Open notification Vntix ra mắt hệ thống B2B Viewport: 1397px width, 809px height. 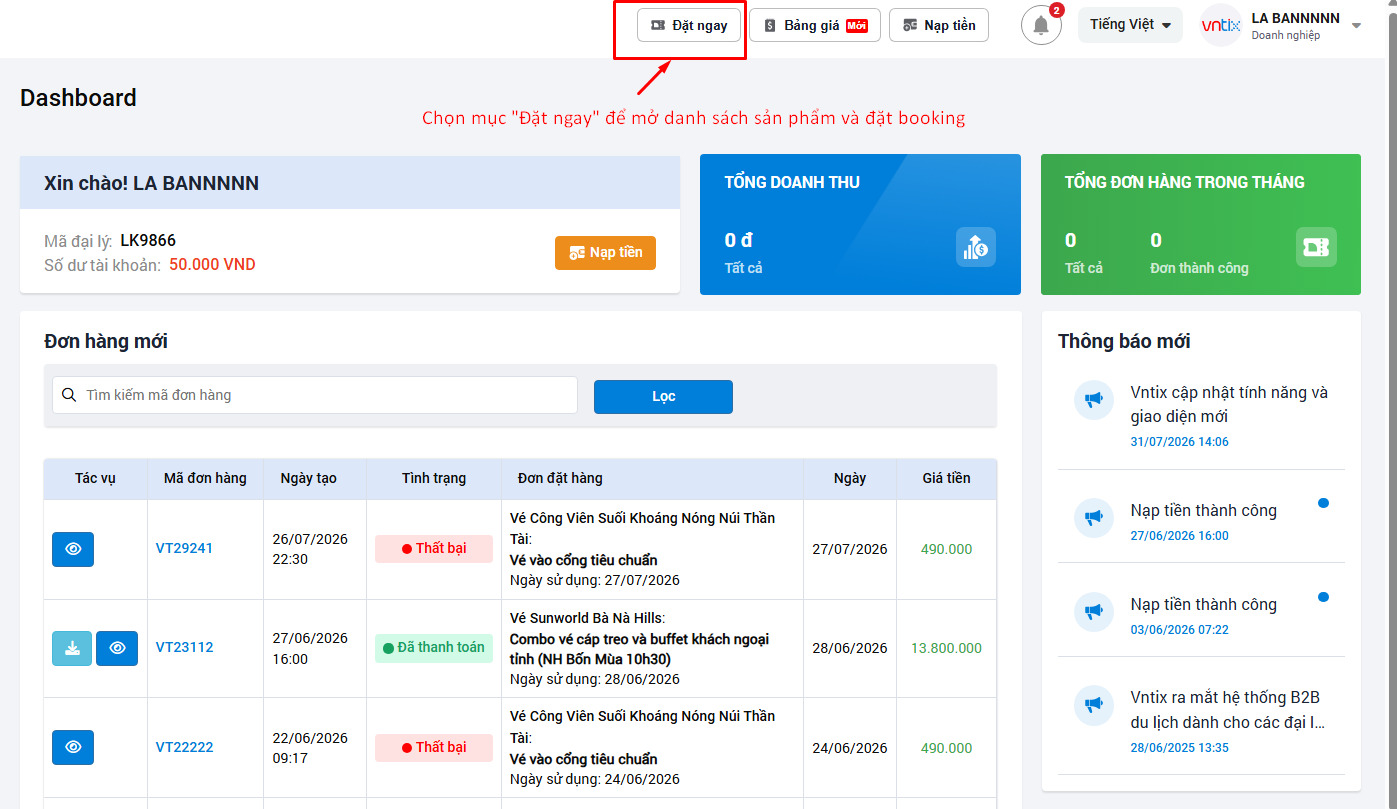(1229, 710)
